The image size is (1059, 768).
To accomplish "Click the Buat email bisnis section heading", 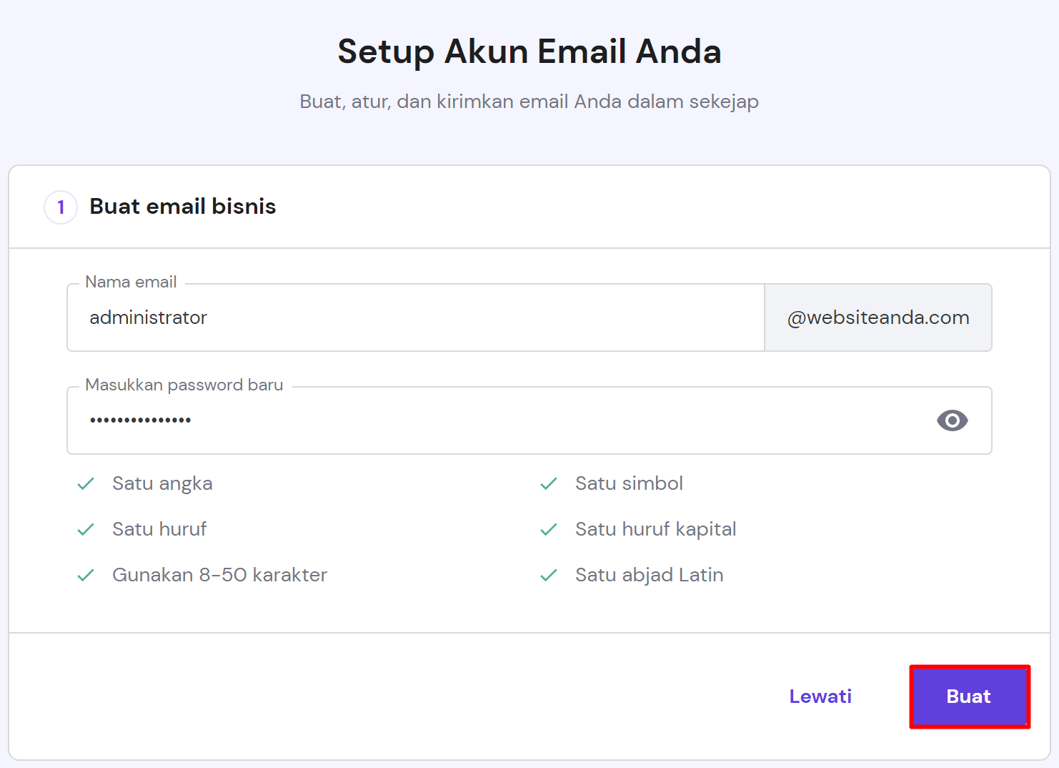I will click(183, 207).
